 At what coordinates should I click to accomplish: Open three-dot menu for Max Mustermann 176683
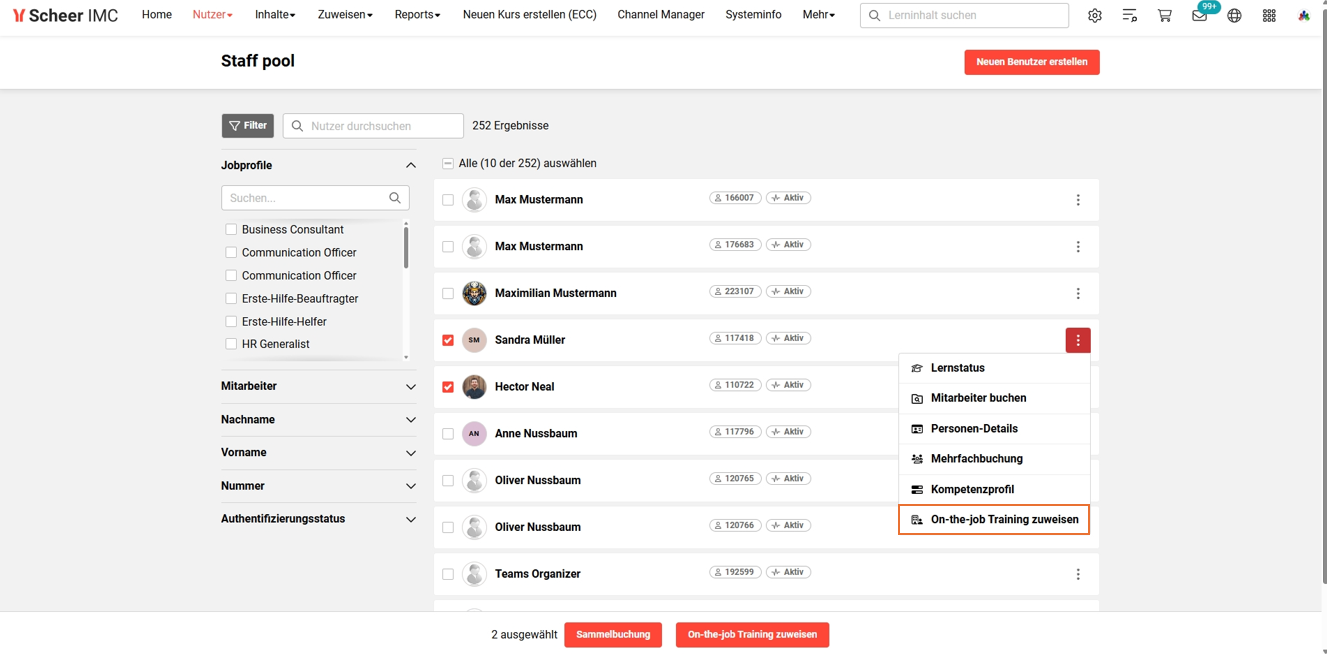(1078, 247)
